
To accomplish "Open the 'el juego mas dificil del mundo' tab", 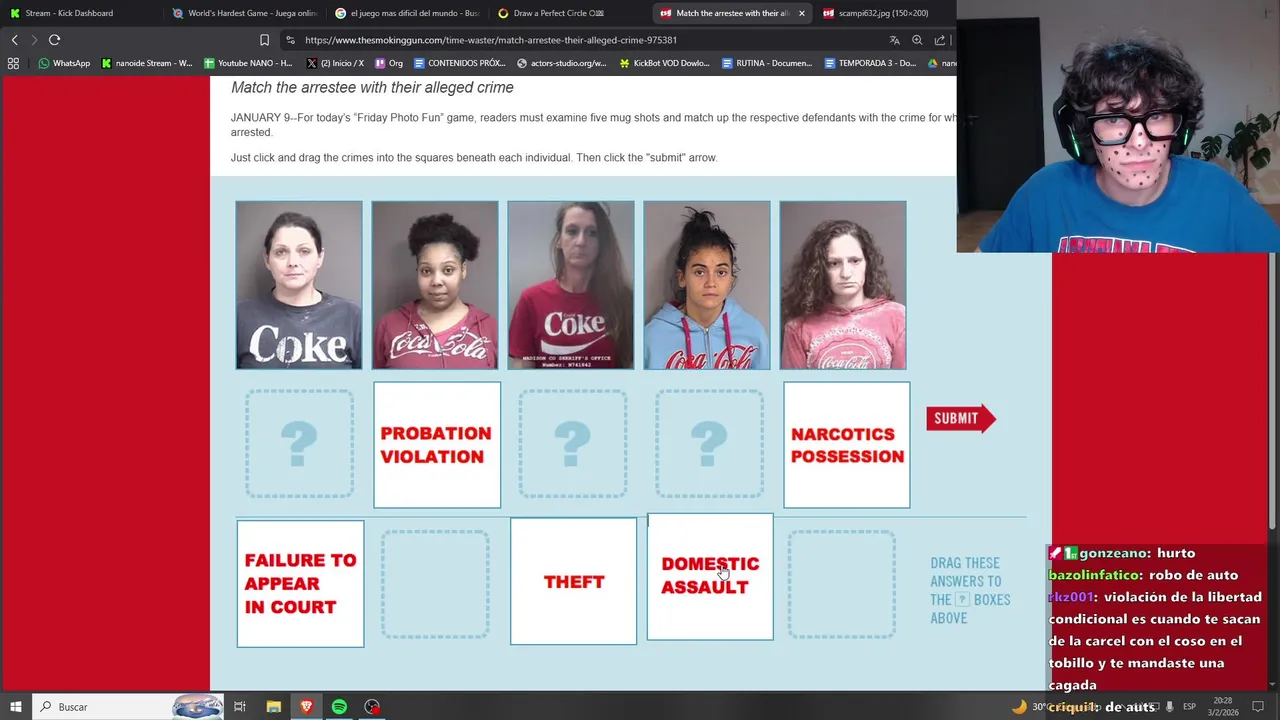I will (406, 13).
